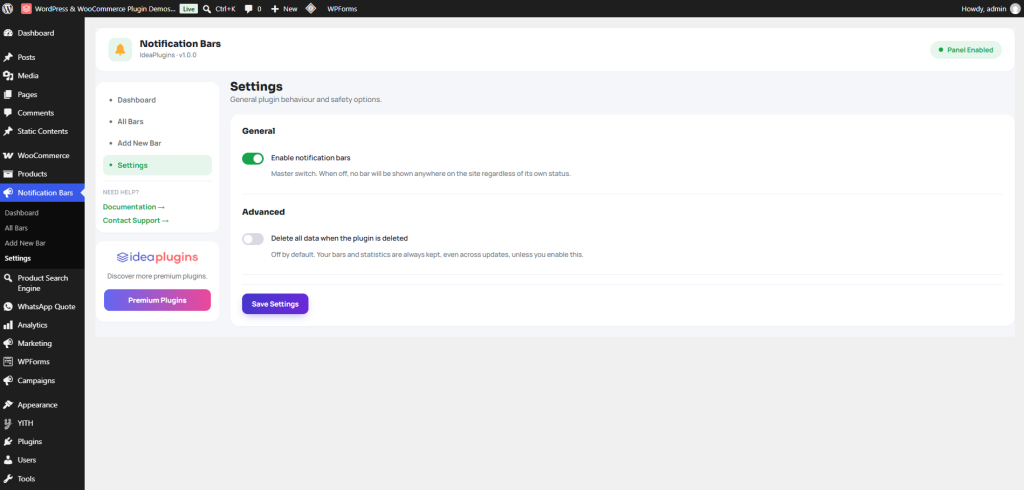Click the Live status badge
The height and width of the screenshot is (490, 1024).
(188, 9)
